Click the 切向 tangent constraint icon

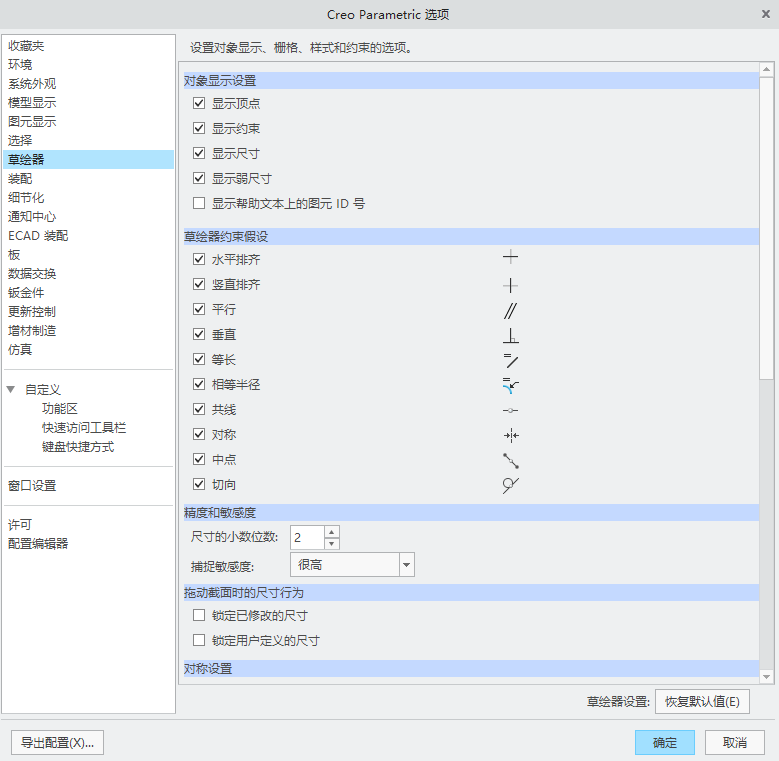pos(510,485)
